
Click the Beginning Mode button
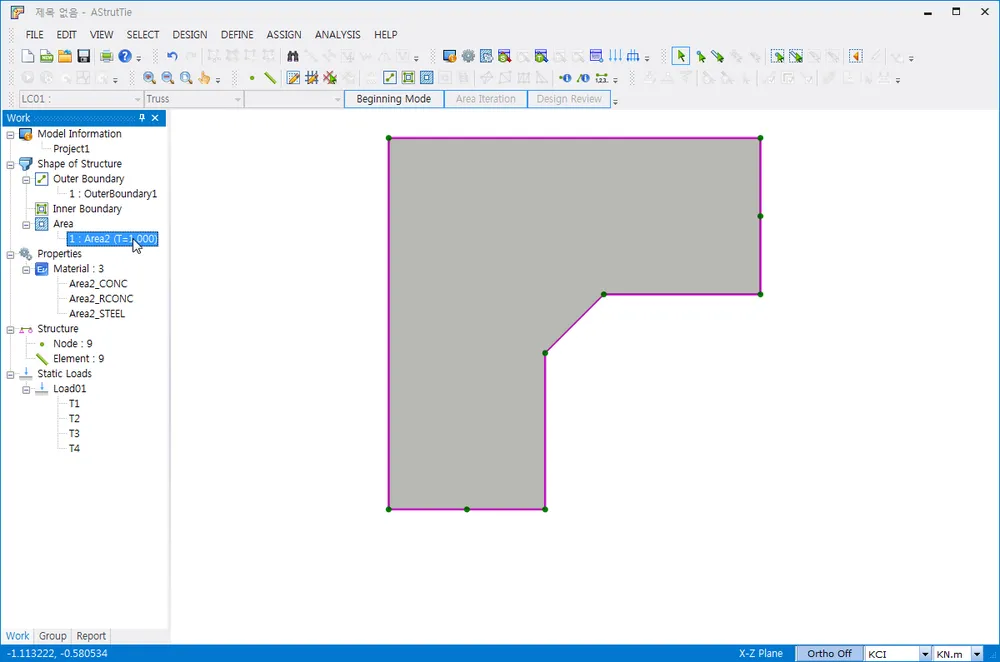393,99
